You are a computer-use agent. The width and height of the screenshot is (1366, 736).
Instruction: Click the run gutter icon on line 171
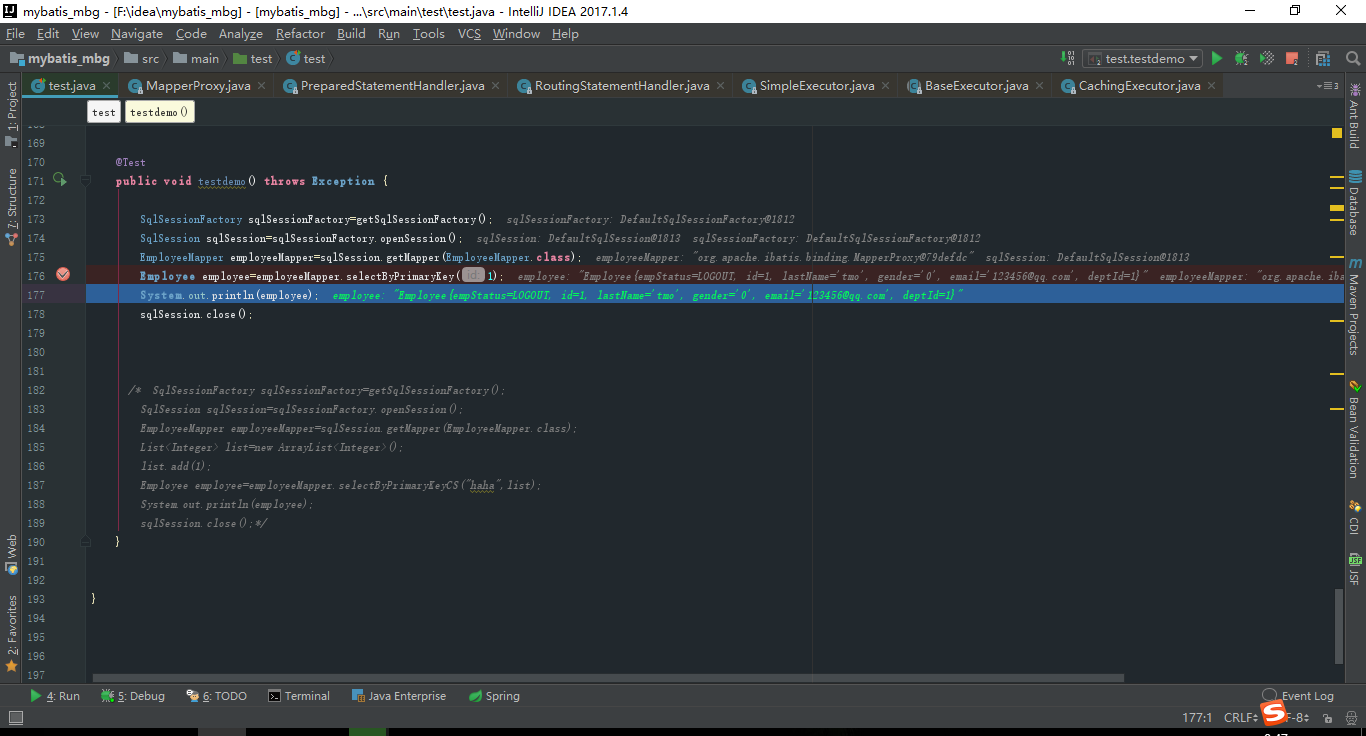pyautogui.click(x=58, y=180)
